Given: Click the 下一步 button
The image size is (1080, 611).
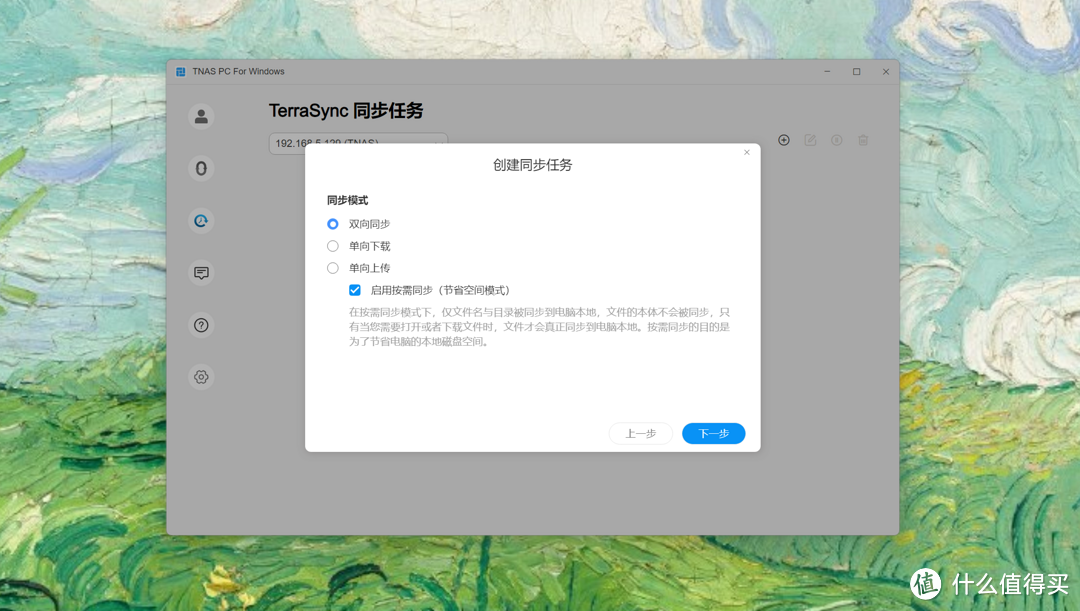Looking at the screenshot, I should click(713, 433).
